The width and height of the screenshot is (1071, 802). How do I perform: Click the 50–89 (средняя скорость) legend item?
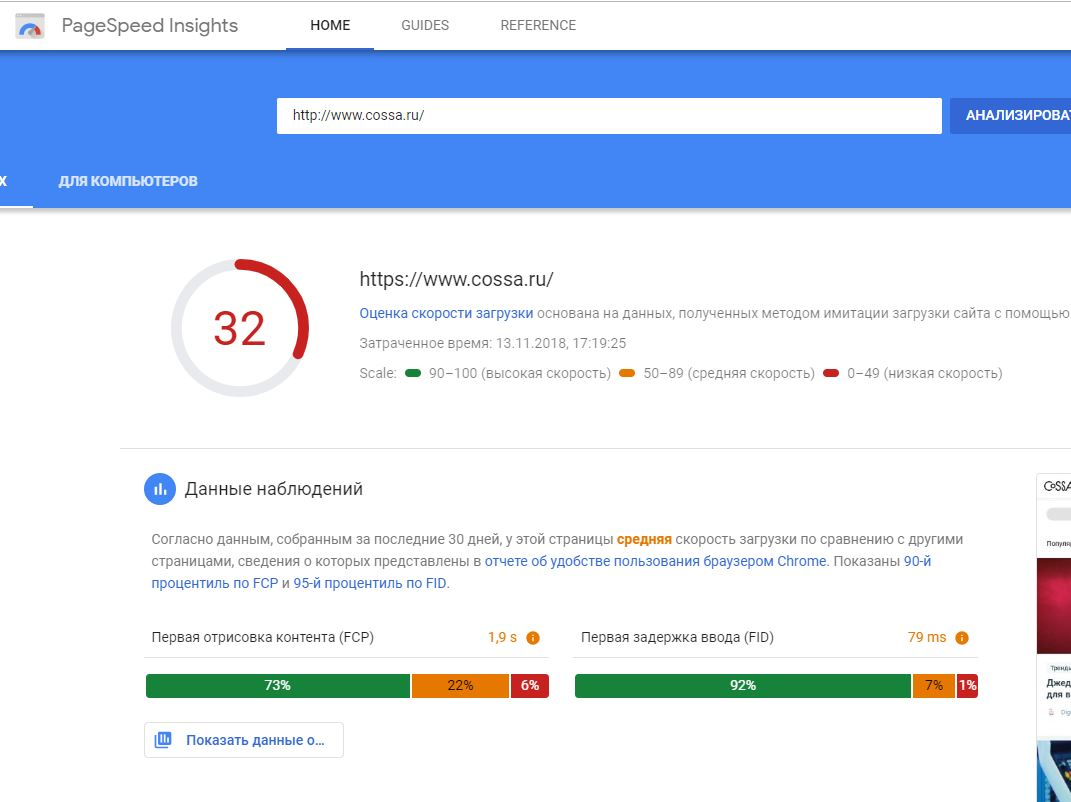717,374
